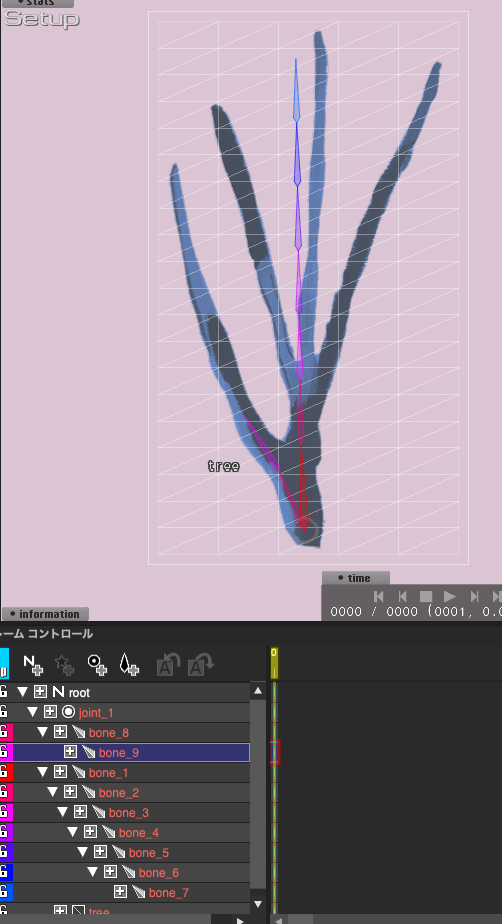Select joint_1 in the part list
This screenshot has height=924, width=502.
96,712
